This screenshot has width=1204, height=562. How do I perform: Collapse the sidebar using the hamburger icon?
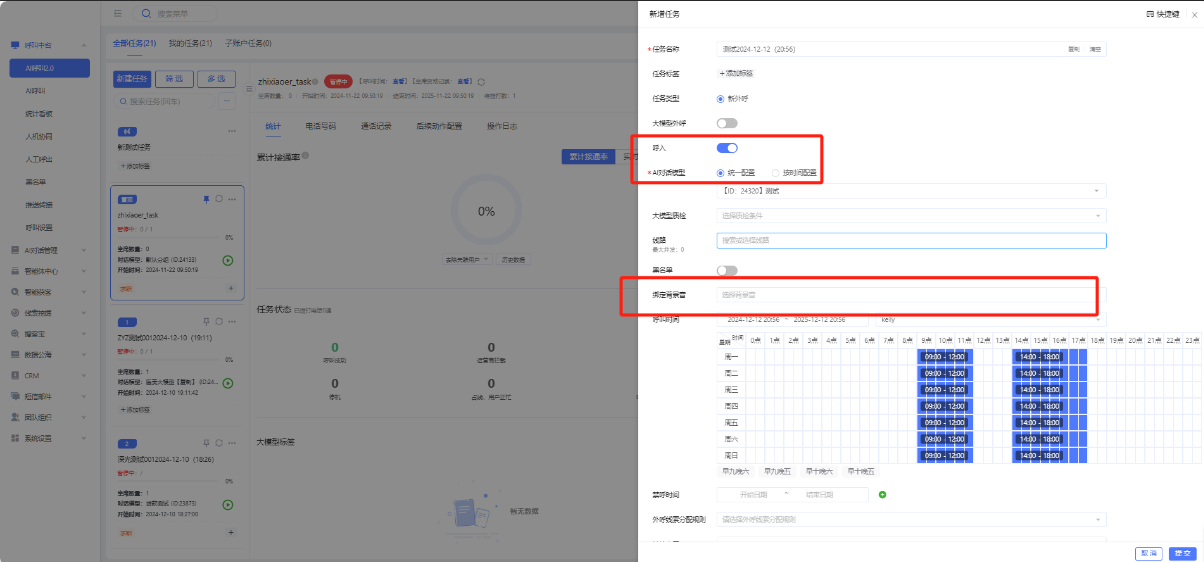[x=118, y=14]
